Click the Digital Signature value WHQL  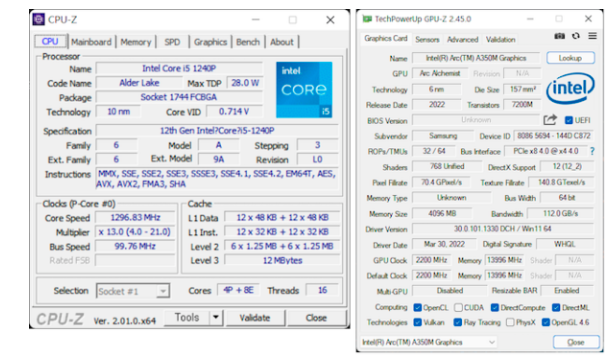pos(565,244)
